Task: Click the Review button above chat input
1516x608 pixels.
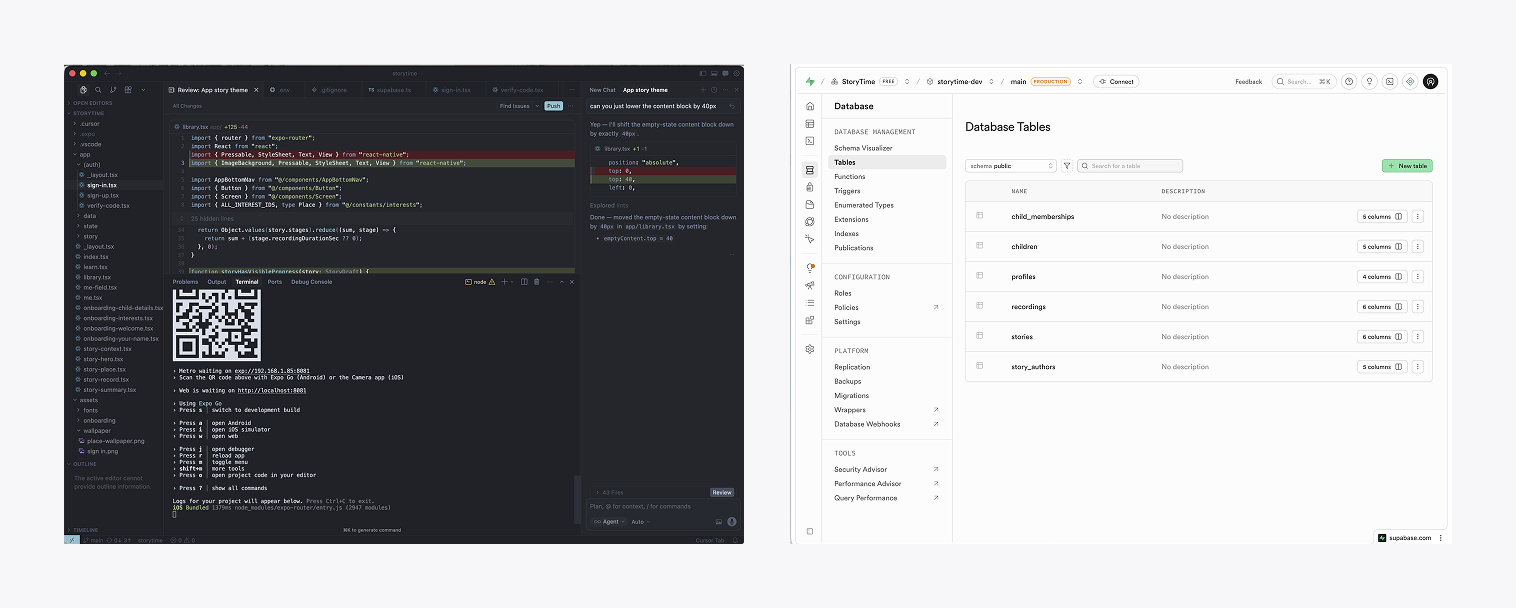Action: pyautogui.click(x=722, y=492)
